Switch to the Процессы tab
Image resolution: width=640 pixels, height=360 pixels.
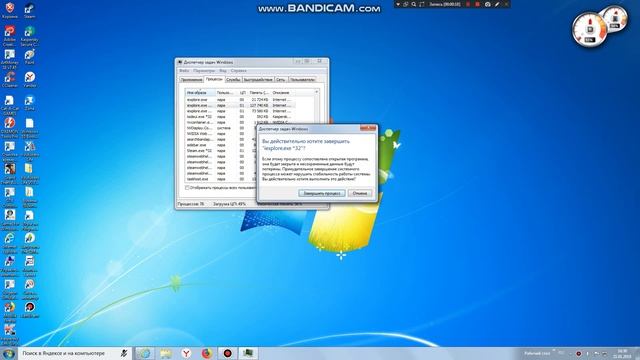214,79
